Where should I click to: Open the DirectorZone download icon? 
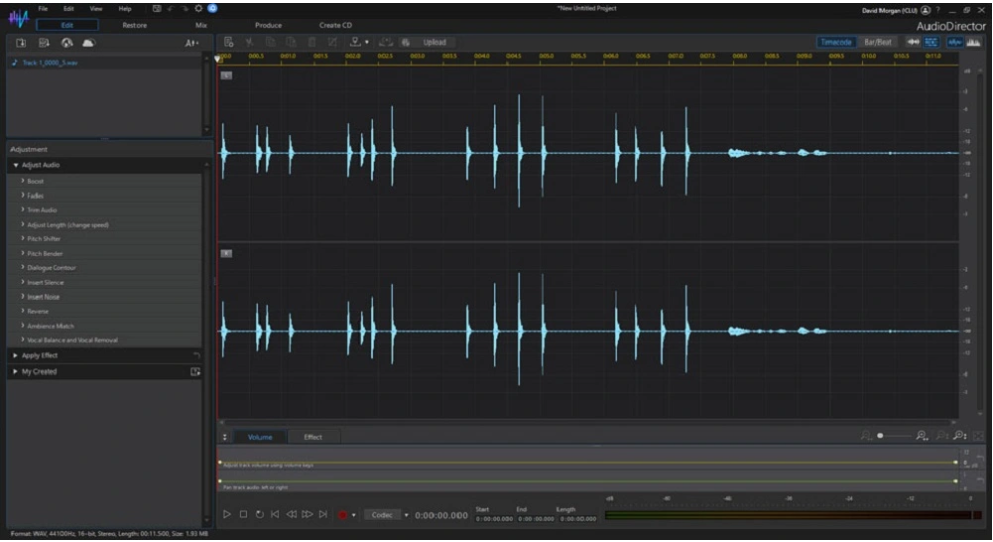[66, 43]
